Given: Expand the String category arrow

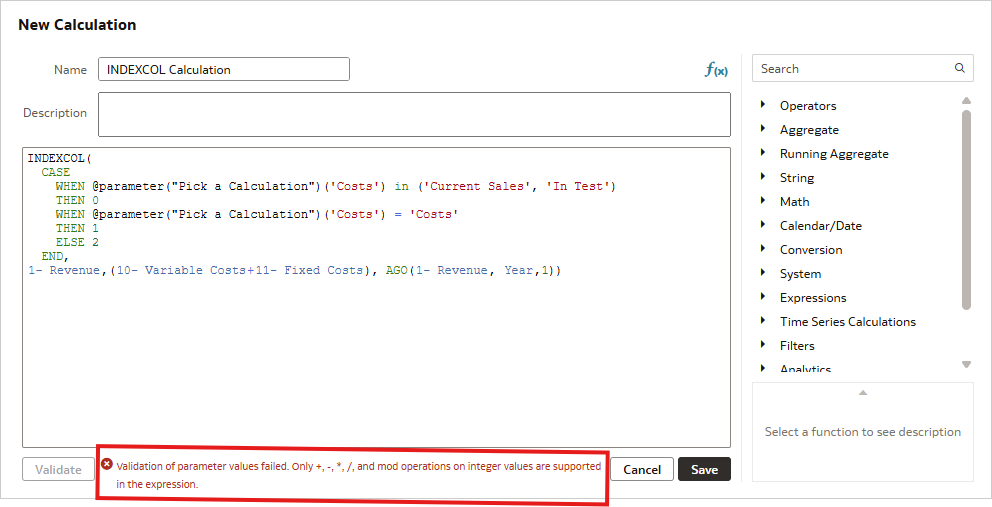Looking at the screenshot, I should coord(763,177).
